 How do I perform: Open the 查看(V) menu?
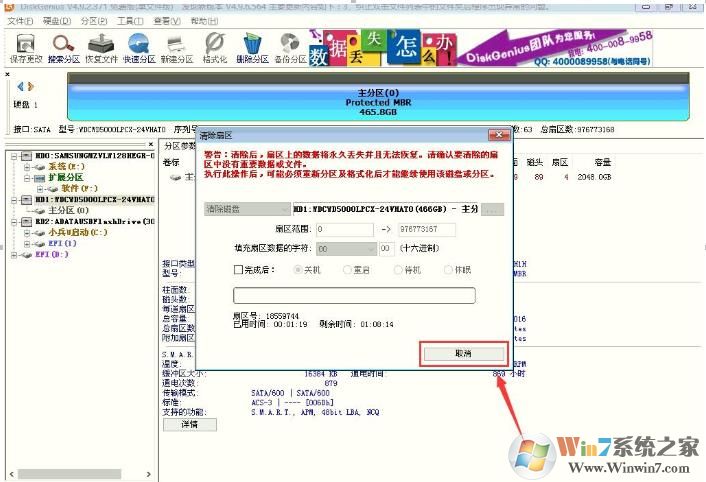[167, 21]
